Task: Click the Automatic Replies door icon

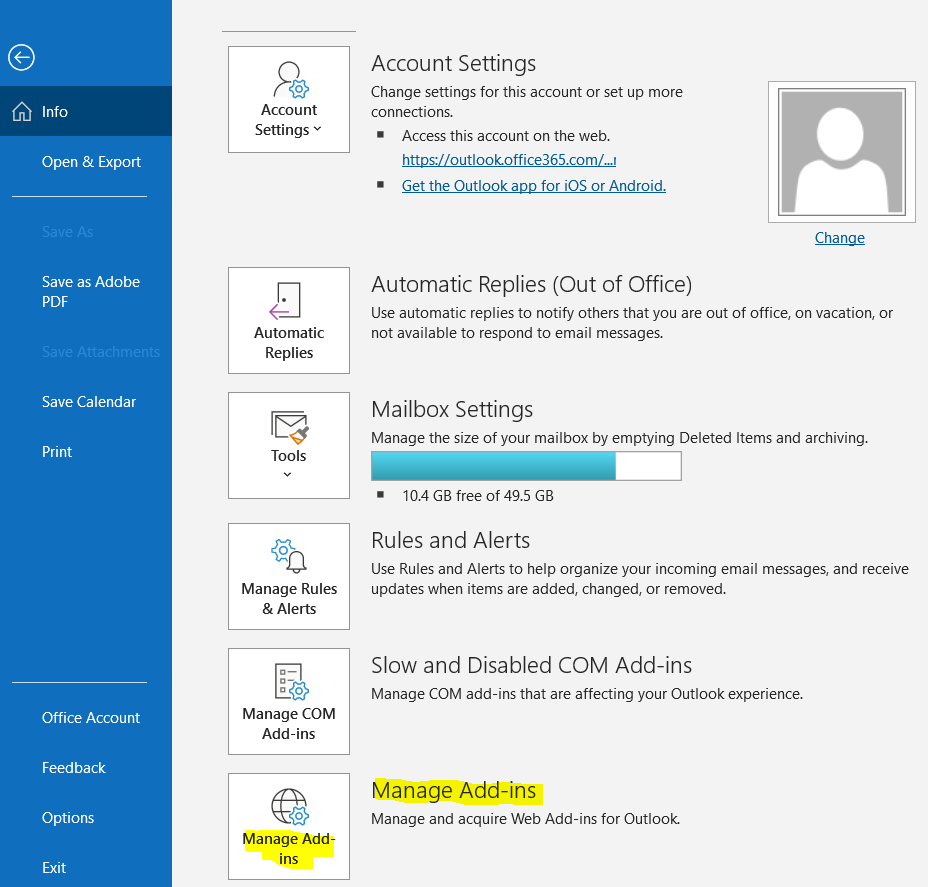Action: (286, 301)
